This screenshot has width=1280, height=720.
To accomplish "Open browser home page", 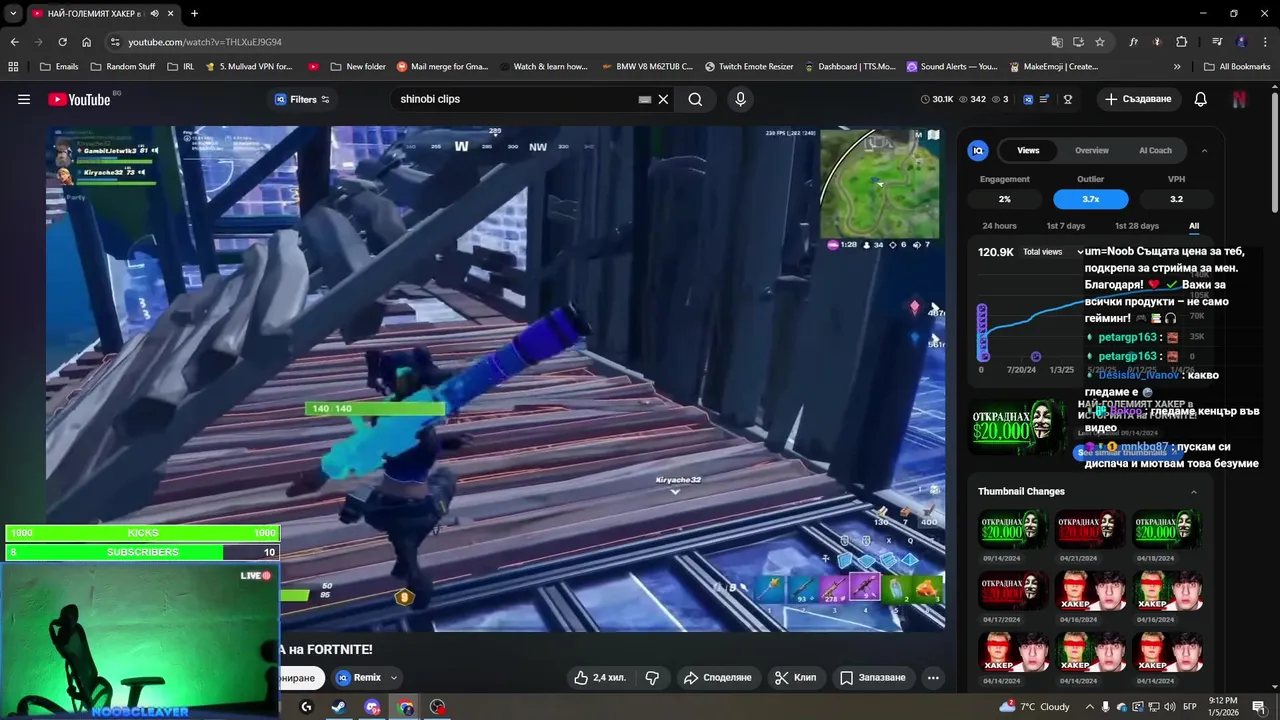I will tap(86, 42).
